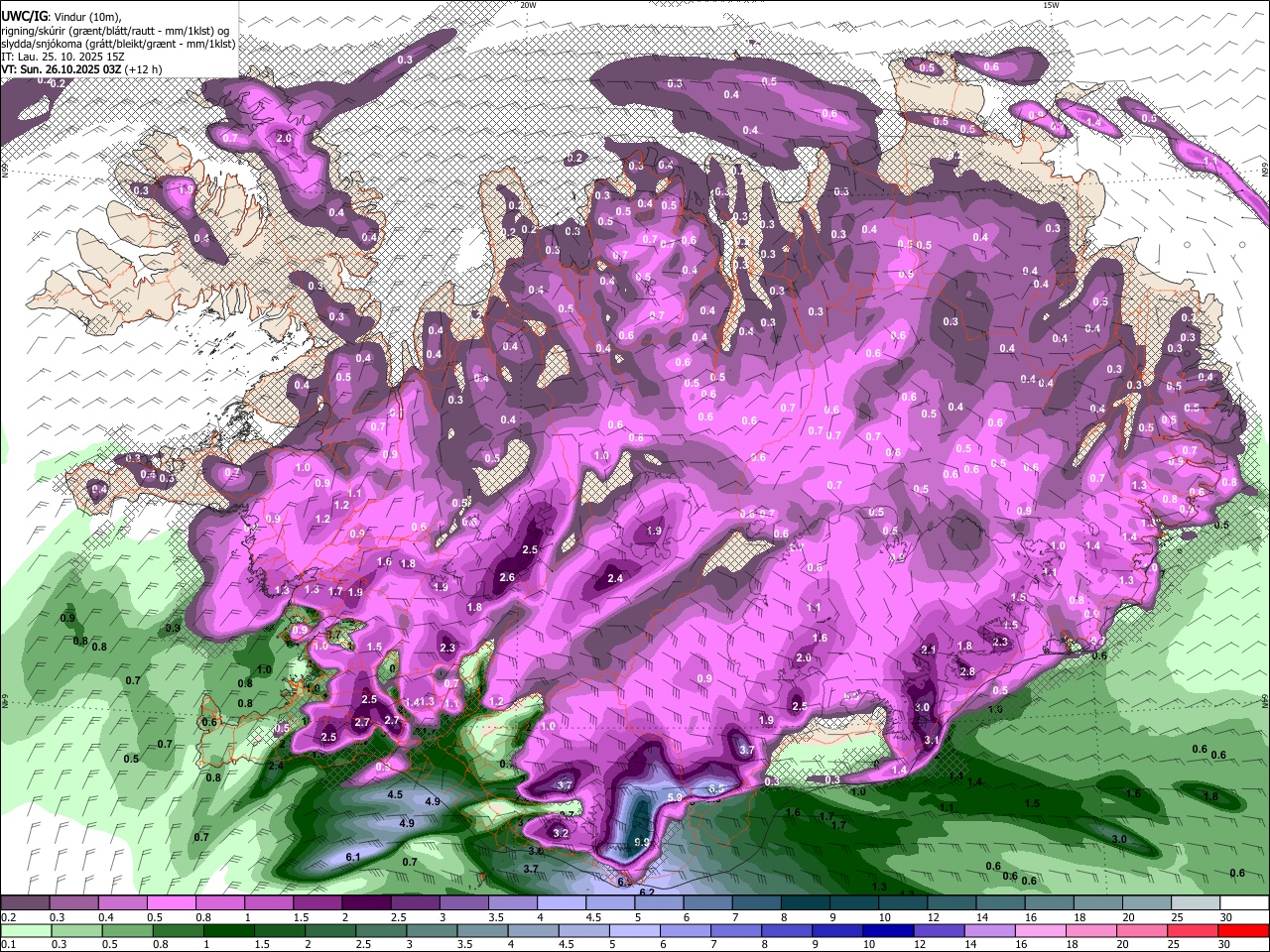The width and height of the screenshot is (1270, 952).
Task: Click the 3.2 value on the map
Action: 561,833
